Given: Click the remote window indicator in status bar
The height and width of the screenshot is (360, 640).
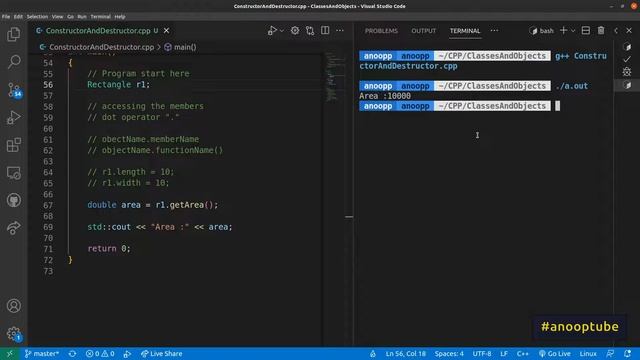Looking at the screenshot, I should tap(9, 354).
